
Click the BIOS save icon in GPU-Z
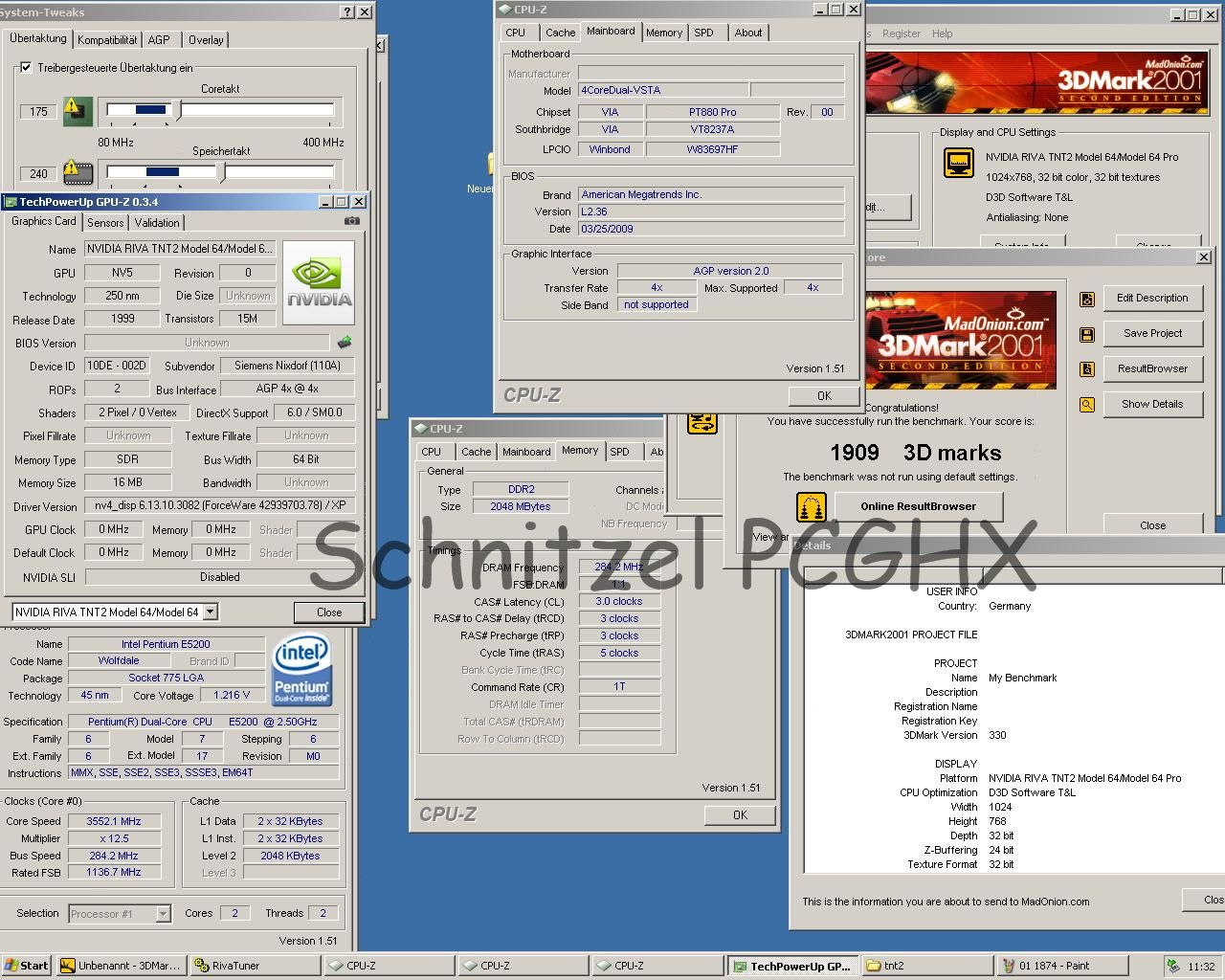click(x=345, y=342)
